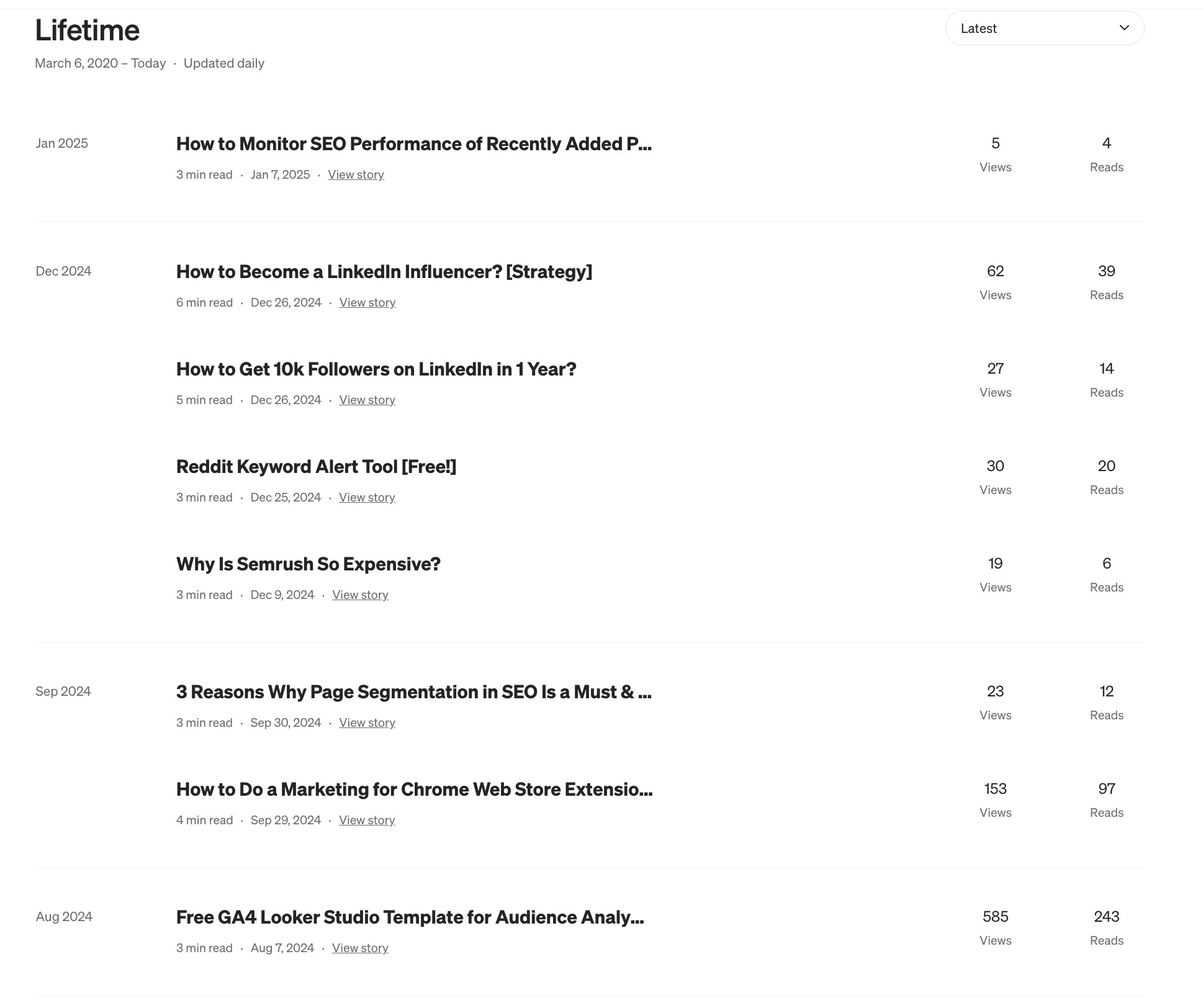Select the 'Lifetime' heading

(x=88, y=30)
